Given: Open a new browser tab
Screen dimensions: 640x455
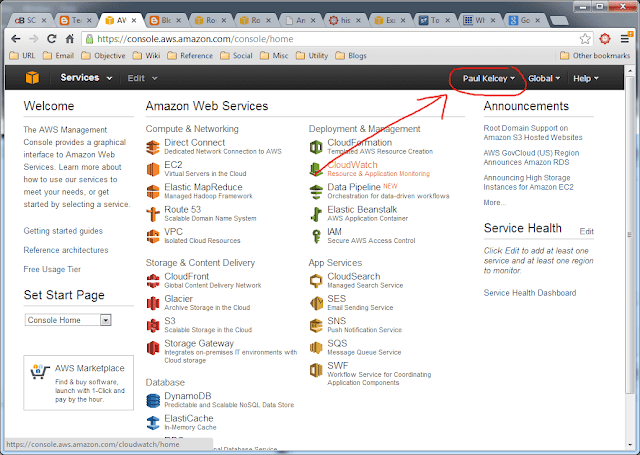Looking at the screenshot, I should click(x=559, y=20).
